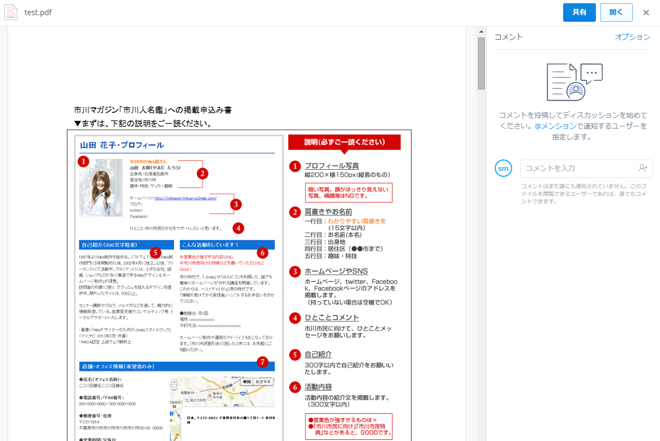Screen dimensions: 660x441
Task: Click the プロフィール写真 heading
Action: [332, 166]
